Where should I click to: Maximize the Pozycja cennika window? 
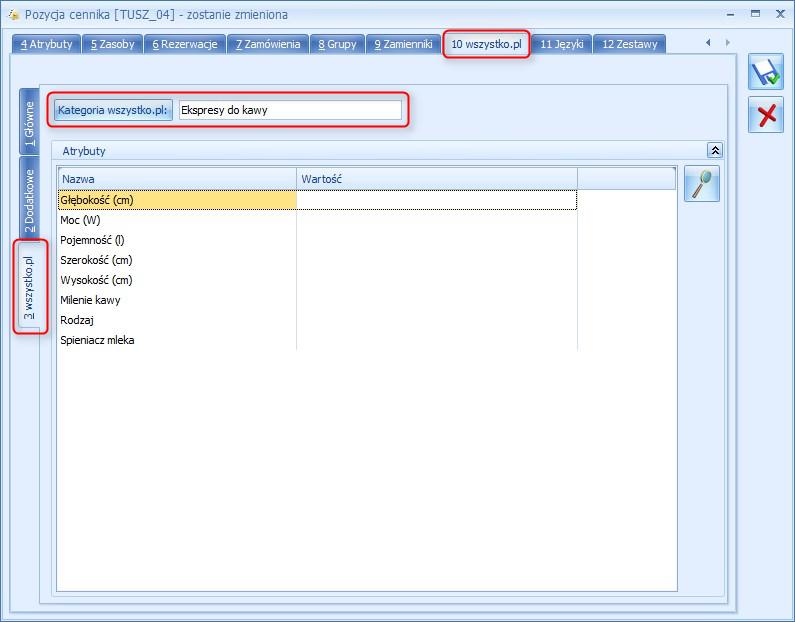[x=755, y=14]
